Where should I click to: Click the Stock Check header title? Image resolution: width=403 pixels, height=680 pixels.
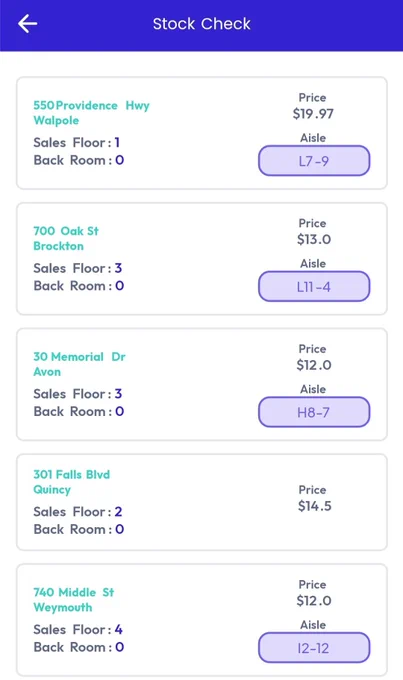click(202, 24)
